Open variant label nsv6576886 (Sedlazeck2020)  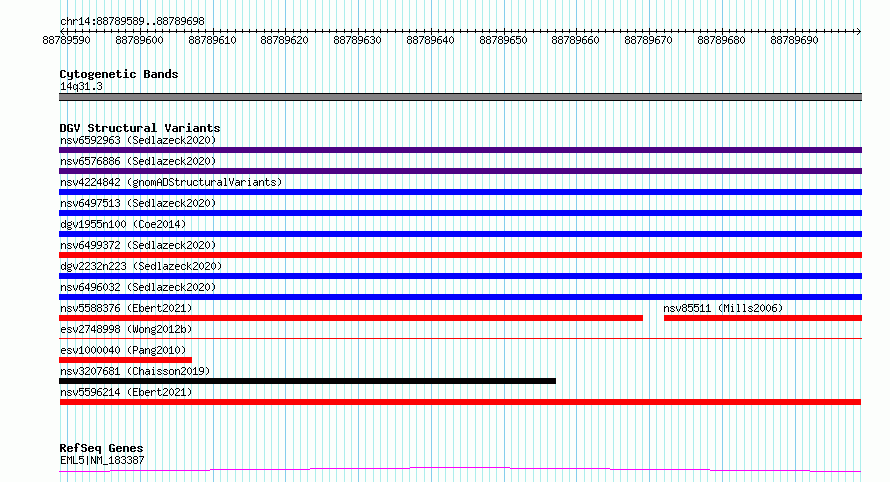click(138, 161)
